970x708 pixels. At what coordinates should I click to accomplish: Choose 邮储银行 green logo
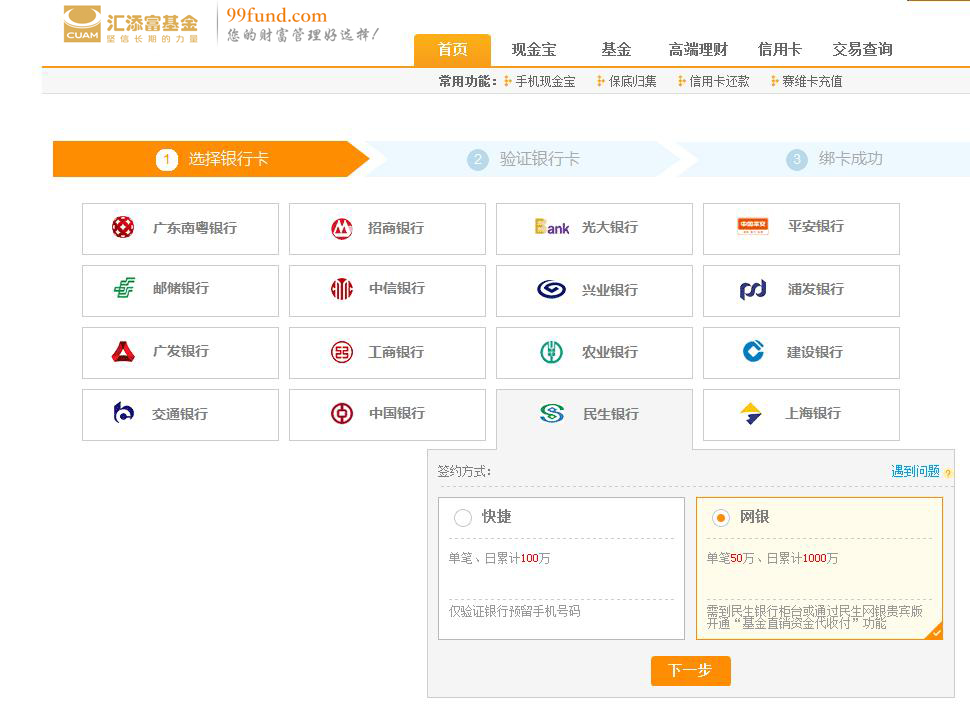coord(124,288)
